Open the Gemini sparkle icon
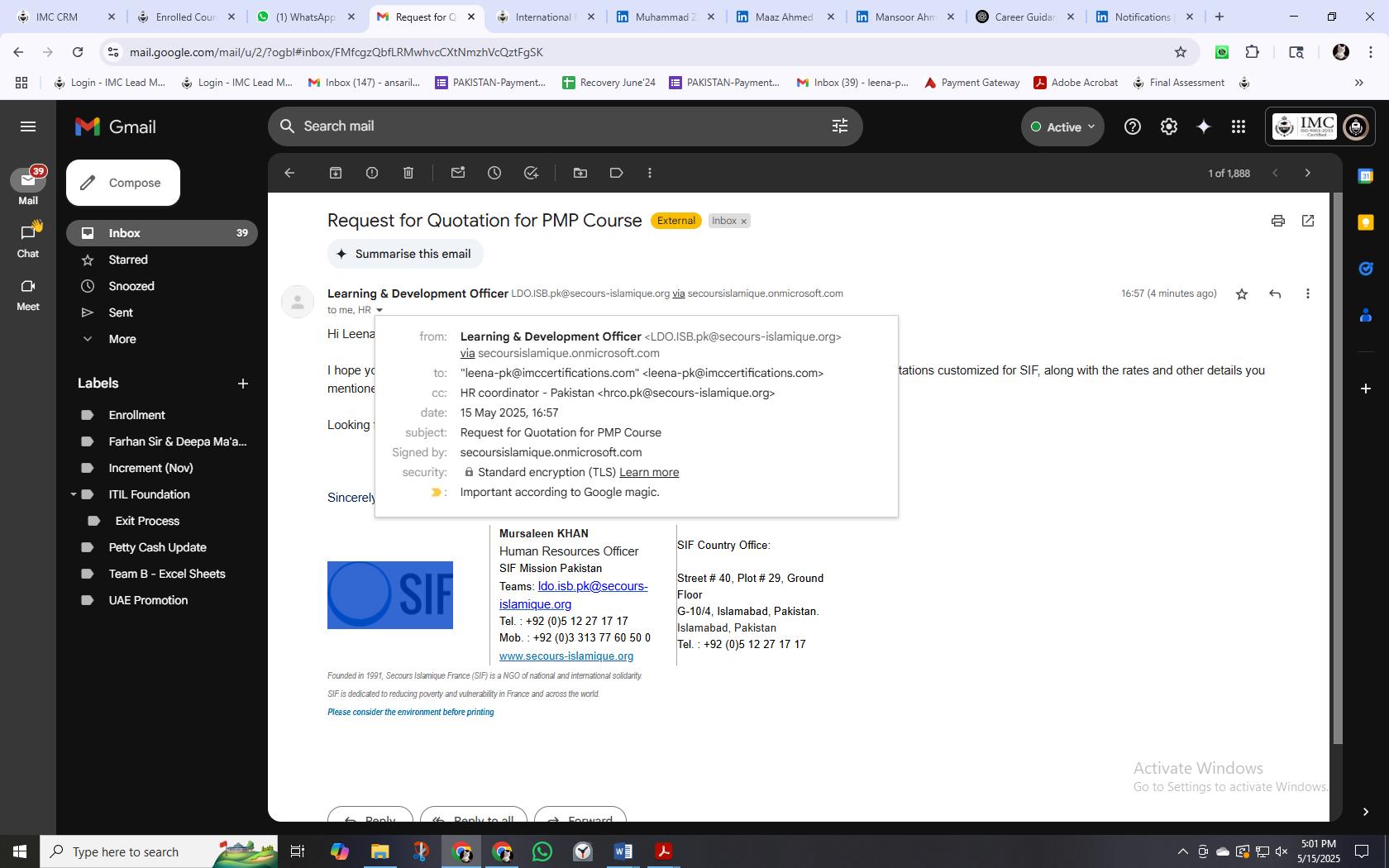The height and width of the screenshot is (868, 1389). [x=1204, y=126]
